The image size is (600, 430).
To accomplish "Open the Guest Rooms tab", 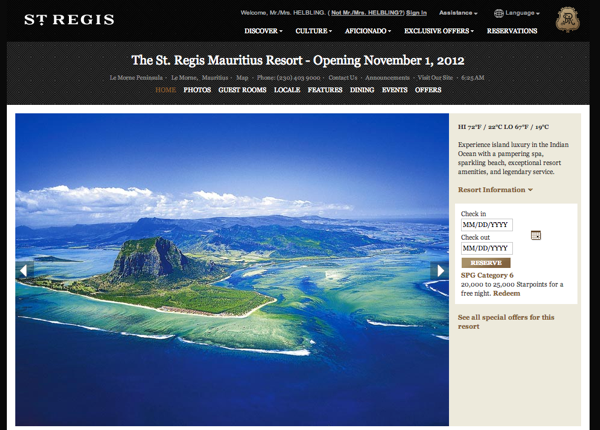I will tap(242, 90).
